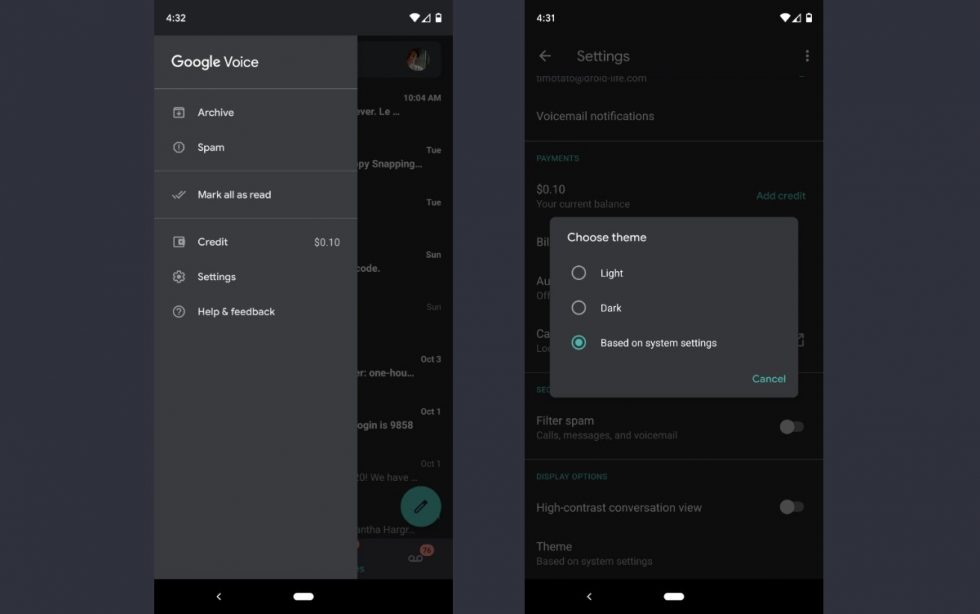980x614 pixels.
Task: Toggle High-contrast conversation view switch
Action: click(x=791, y=507)
